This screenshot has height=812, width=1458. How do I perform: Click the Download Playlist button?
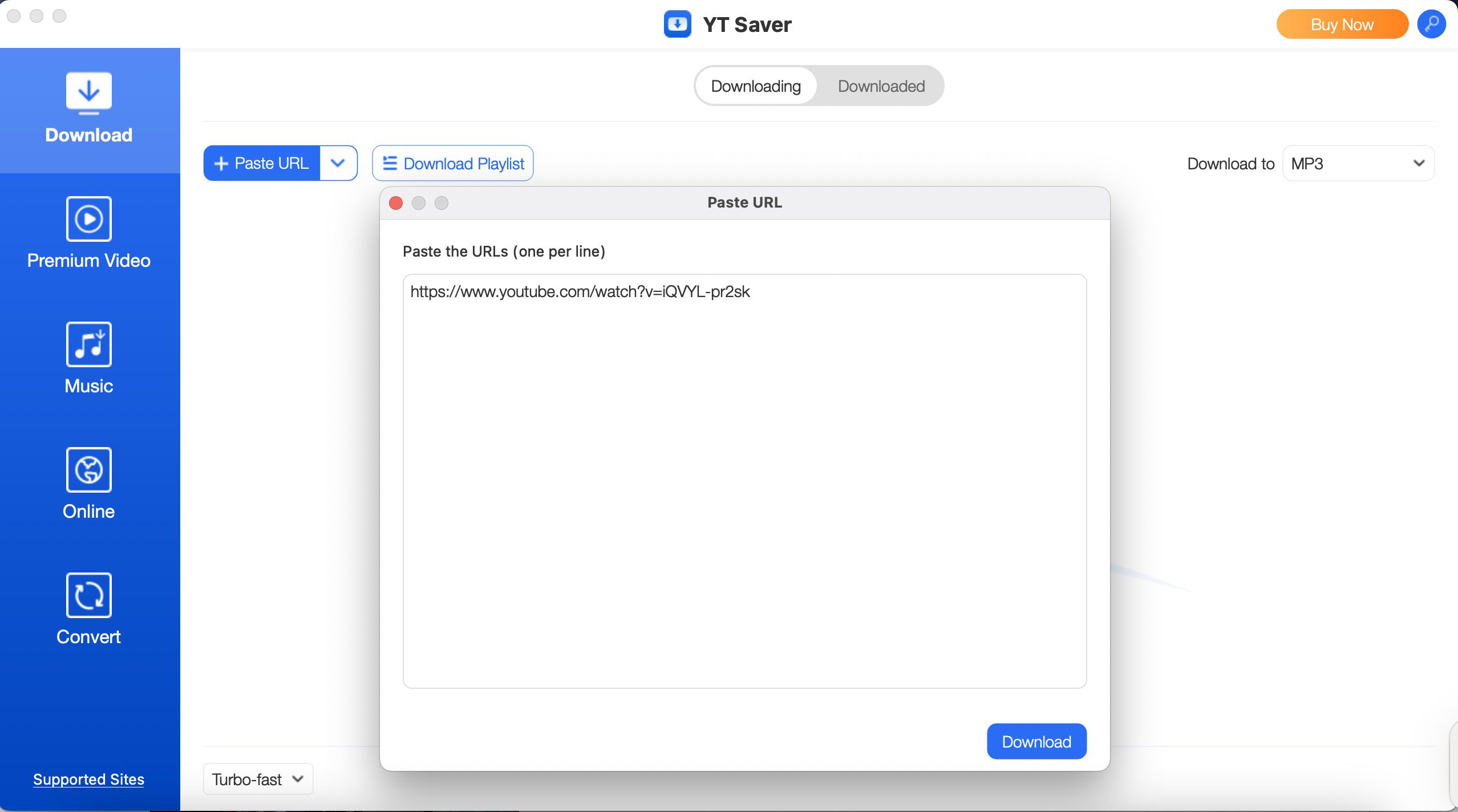click(453, 164)
